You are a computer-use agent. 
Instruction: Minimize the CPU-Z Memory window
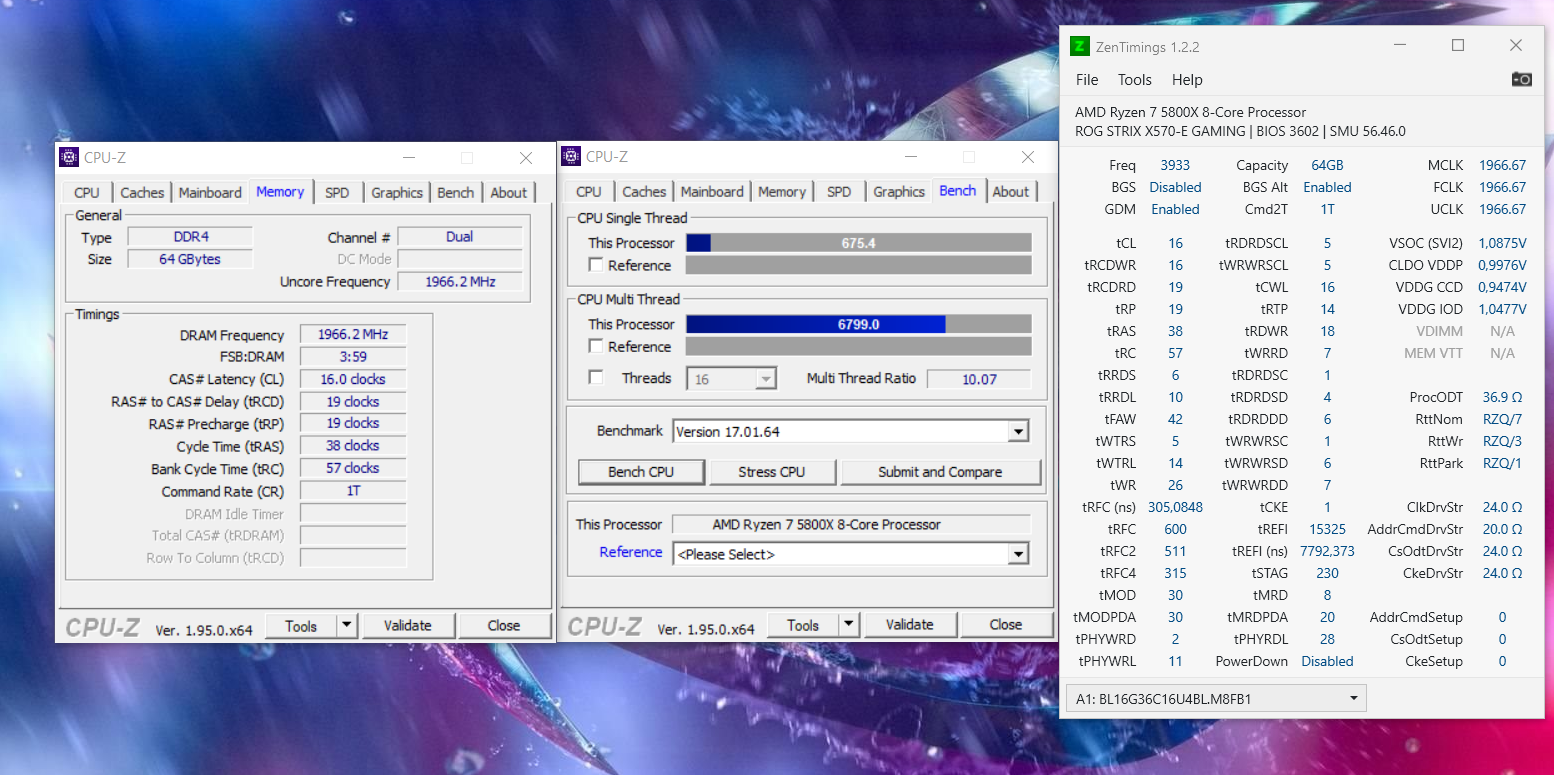click(x=408, y=157)
